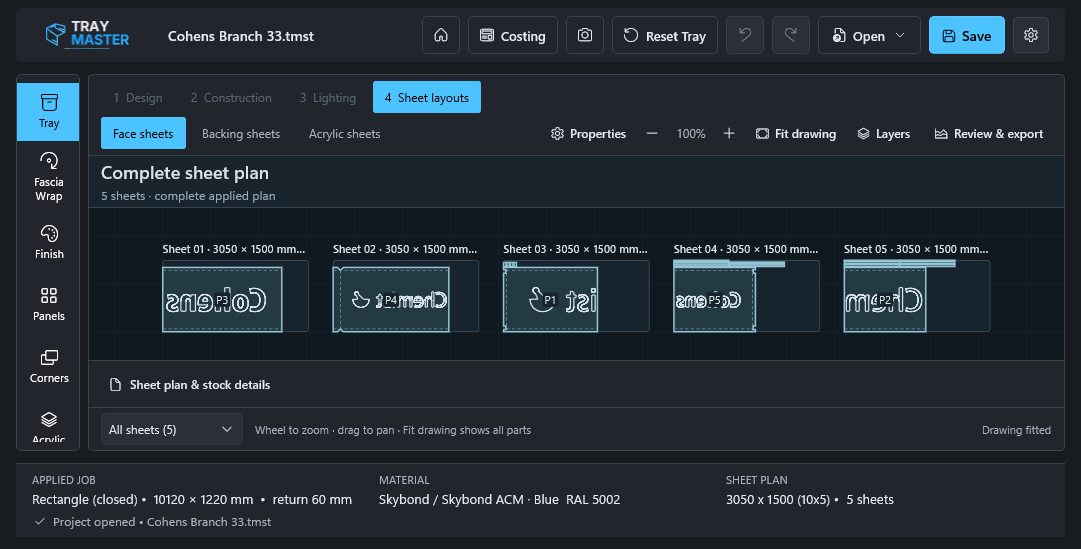Open the Fascia Wrap sidebar panel

[x=48, y=177]
